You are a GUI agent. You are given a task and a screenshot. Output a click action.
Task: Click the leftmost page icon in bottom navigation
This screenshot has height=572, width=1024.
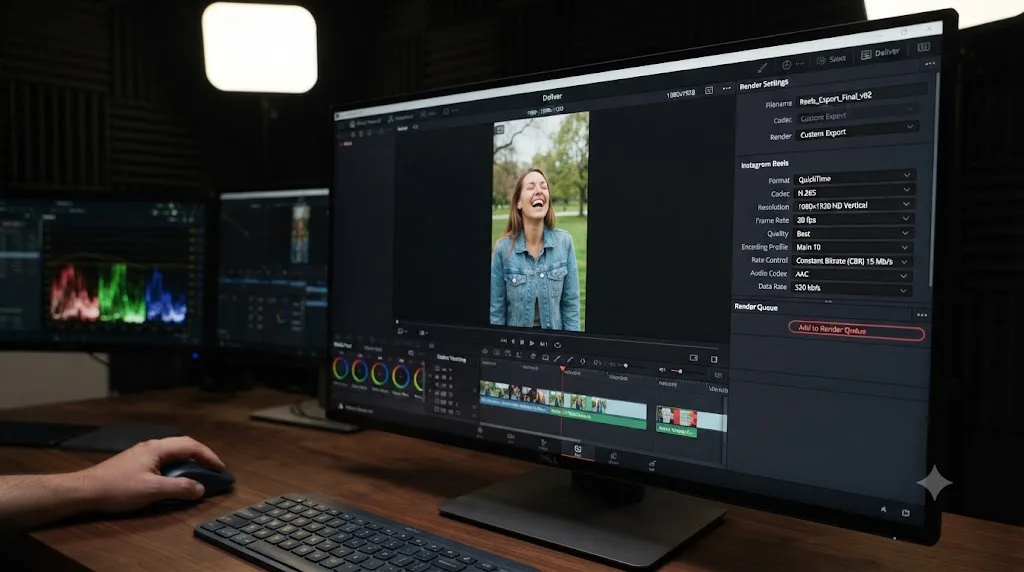coord(480,432)
